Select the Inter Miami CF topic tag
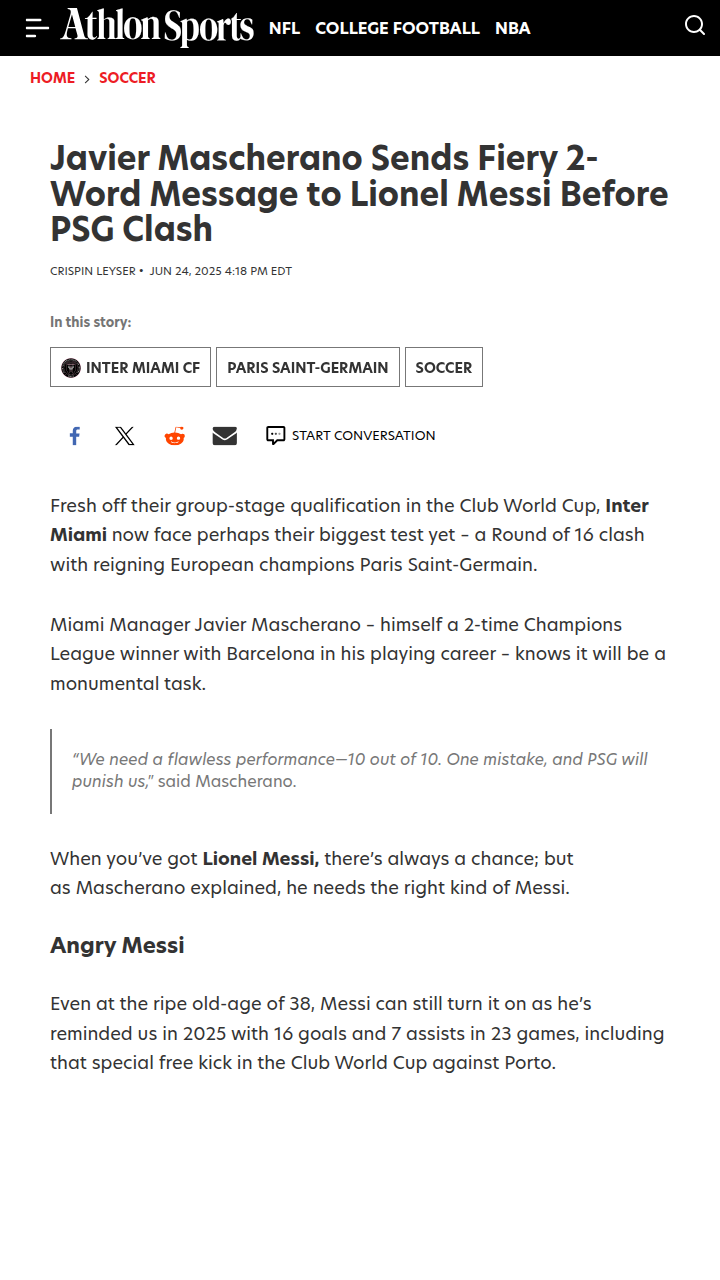This screenshot has height=1280, width=720. click(130, 367)
